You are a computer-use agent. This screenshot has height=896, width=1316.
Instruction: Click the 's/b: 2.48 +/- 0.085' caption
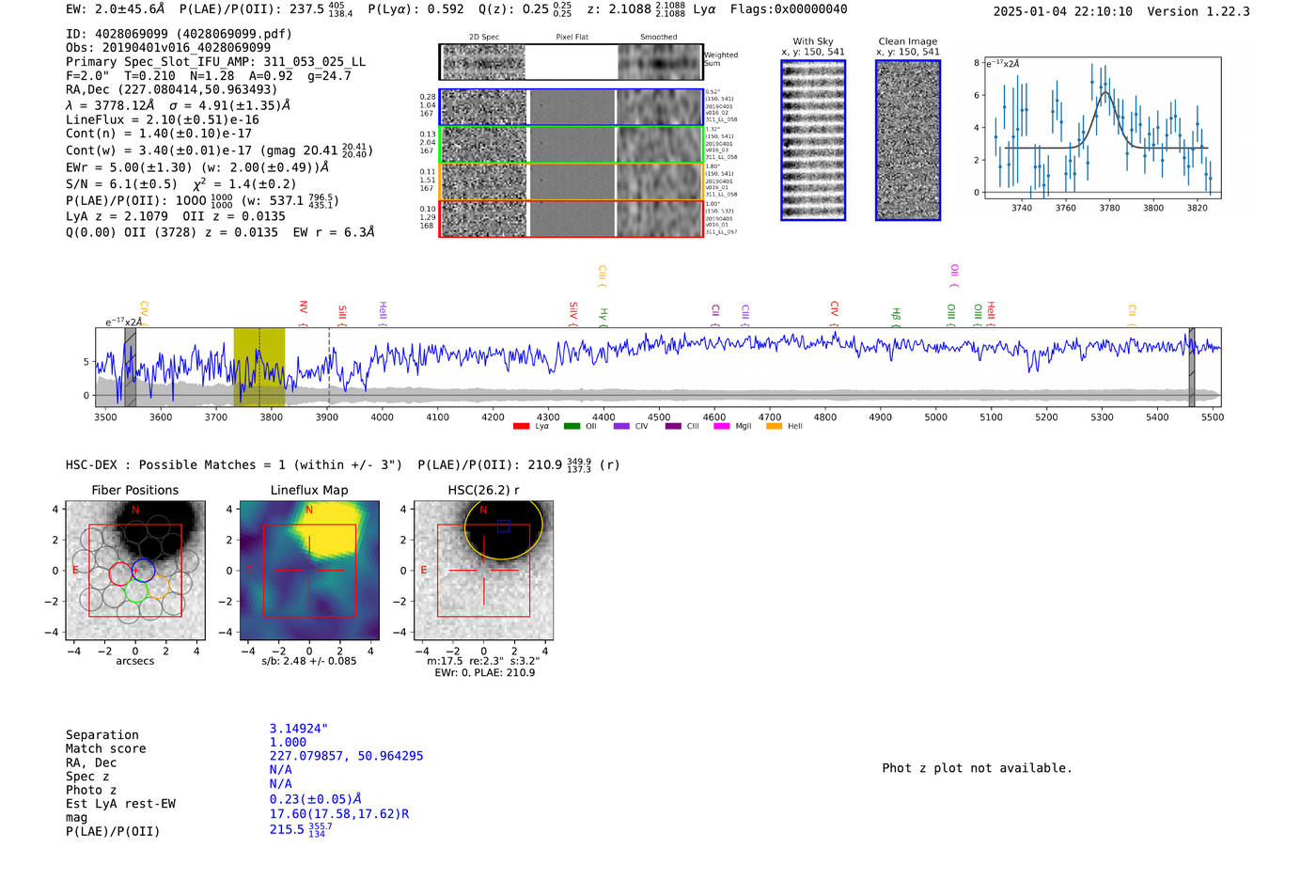click(309, 661)
